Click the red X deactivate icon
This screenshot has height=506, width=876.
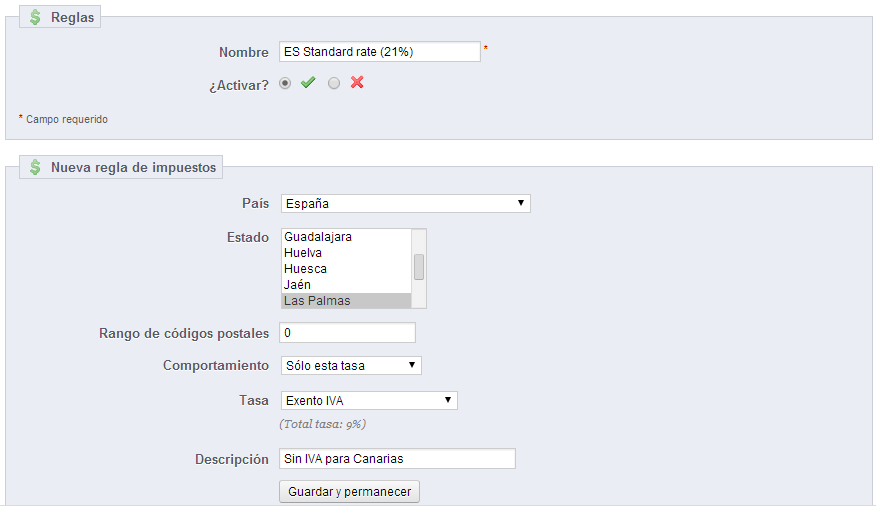pyautogui.click(x=357, y=83)
